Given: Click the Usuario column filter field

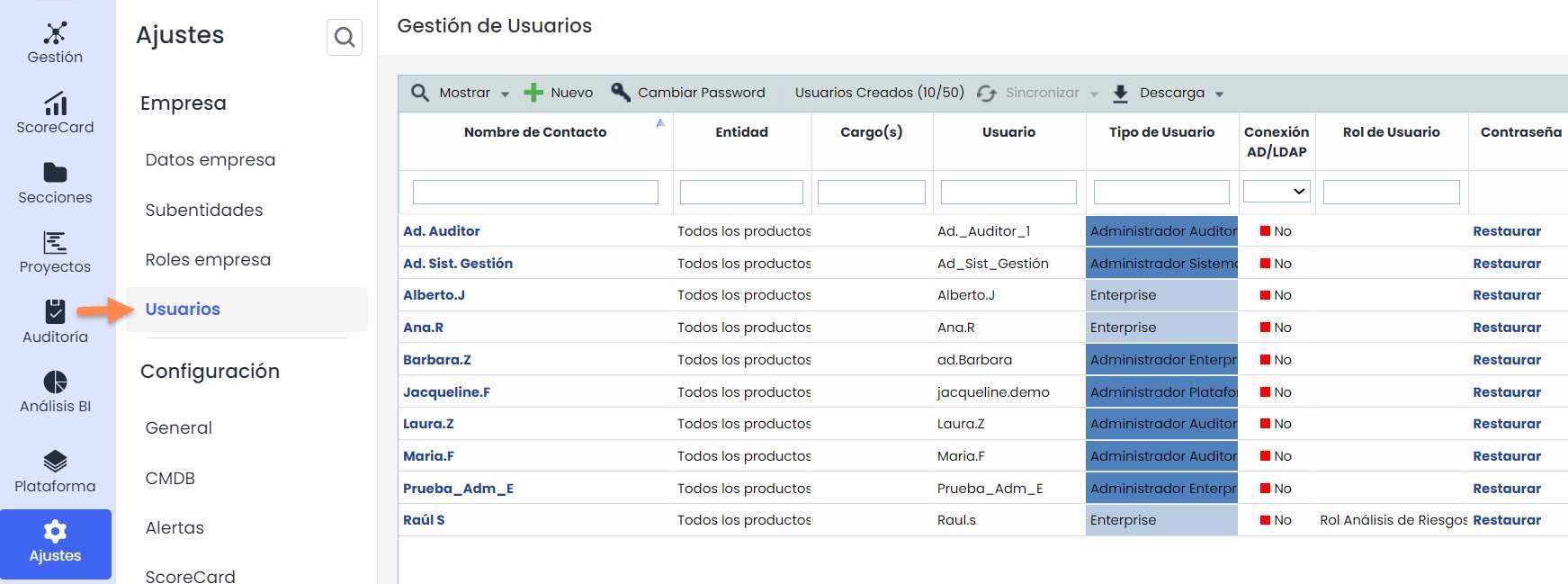Looking at the screenshot, I should [1008, 192].
